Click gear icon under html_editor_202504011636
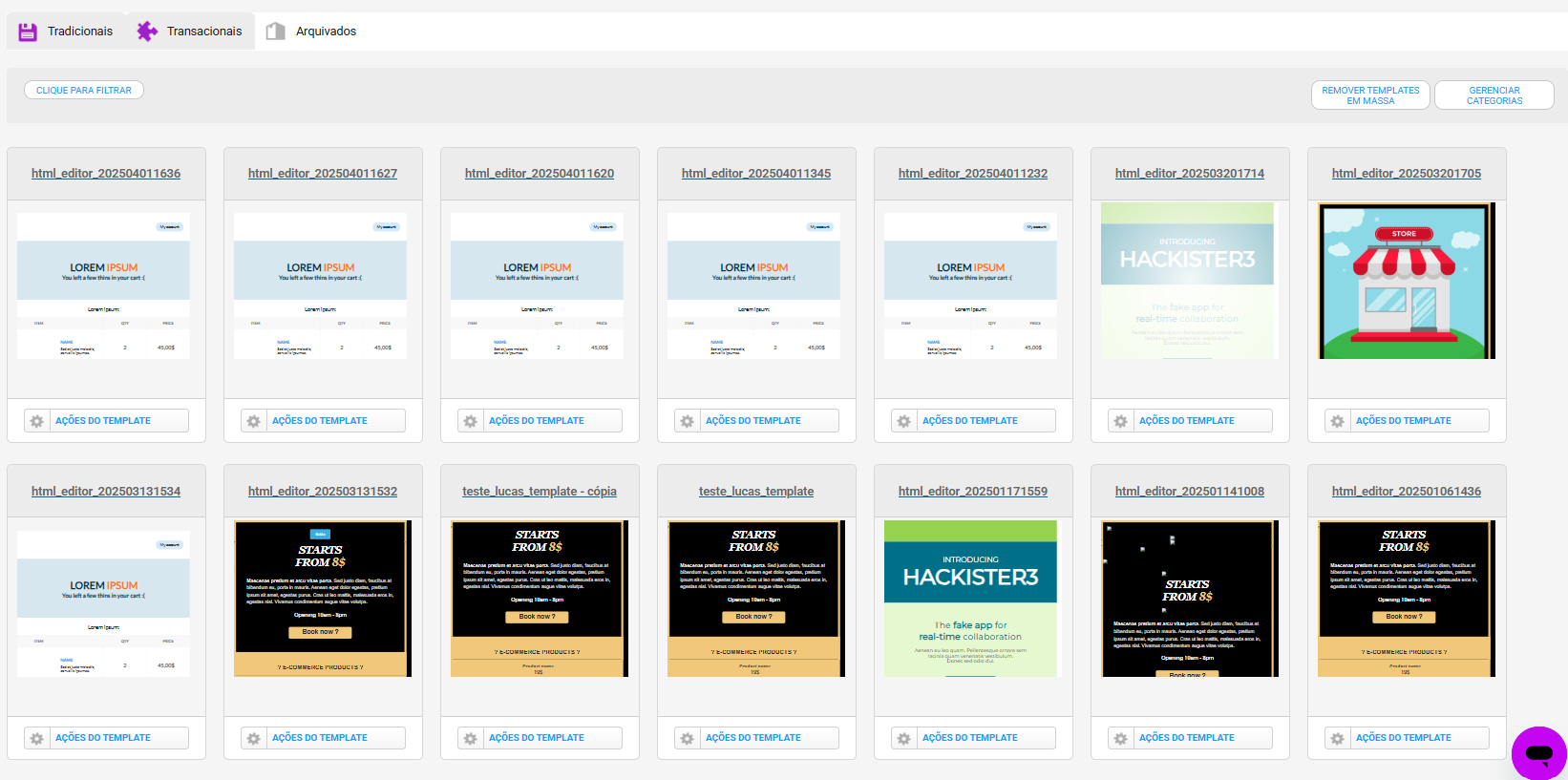 pos(36,421)
